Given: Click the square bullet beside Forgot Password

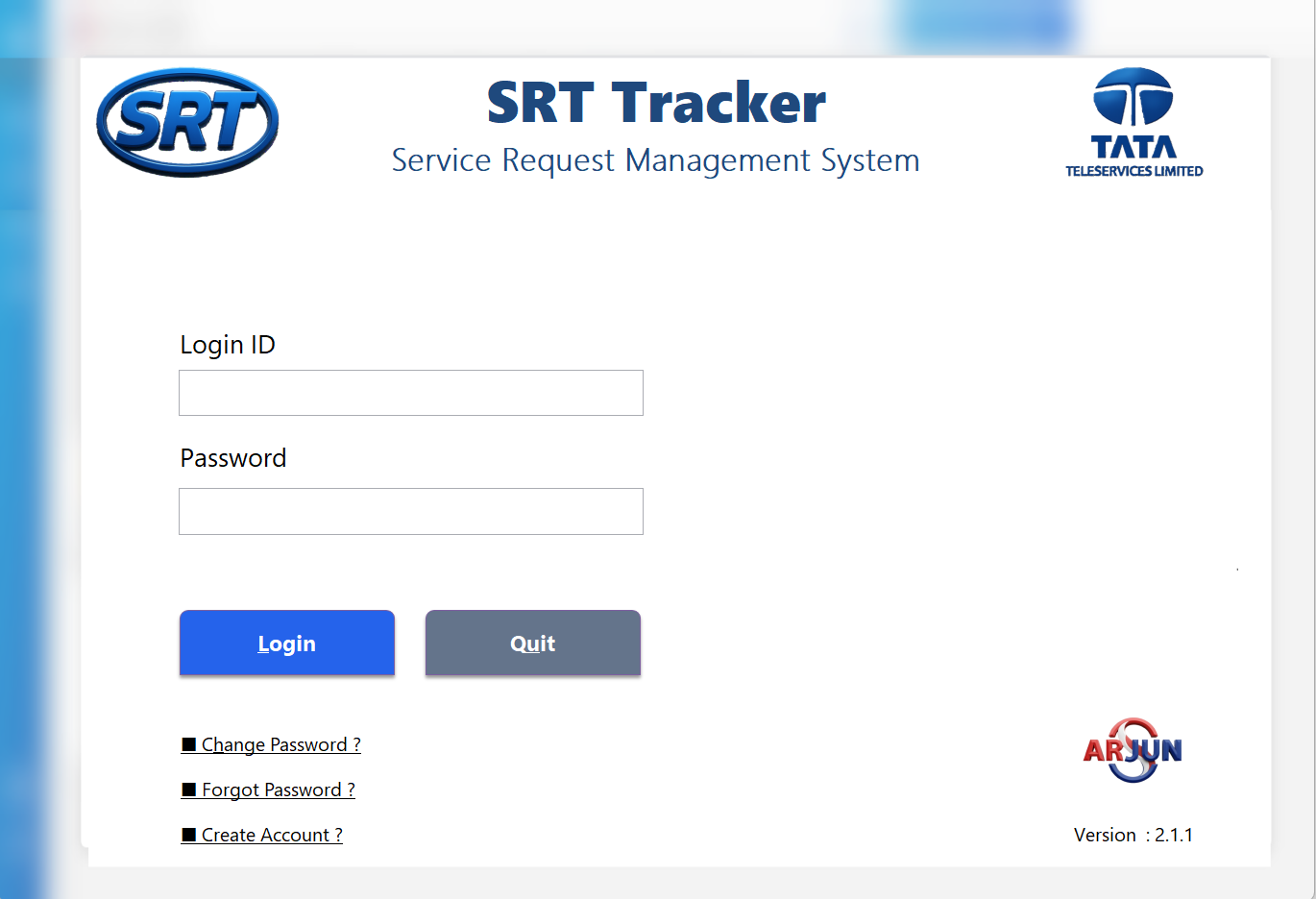Looking at the screenshot, I should tap(188, 789).
